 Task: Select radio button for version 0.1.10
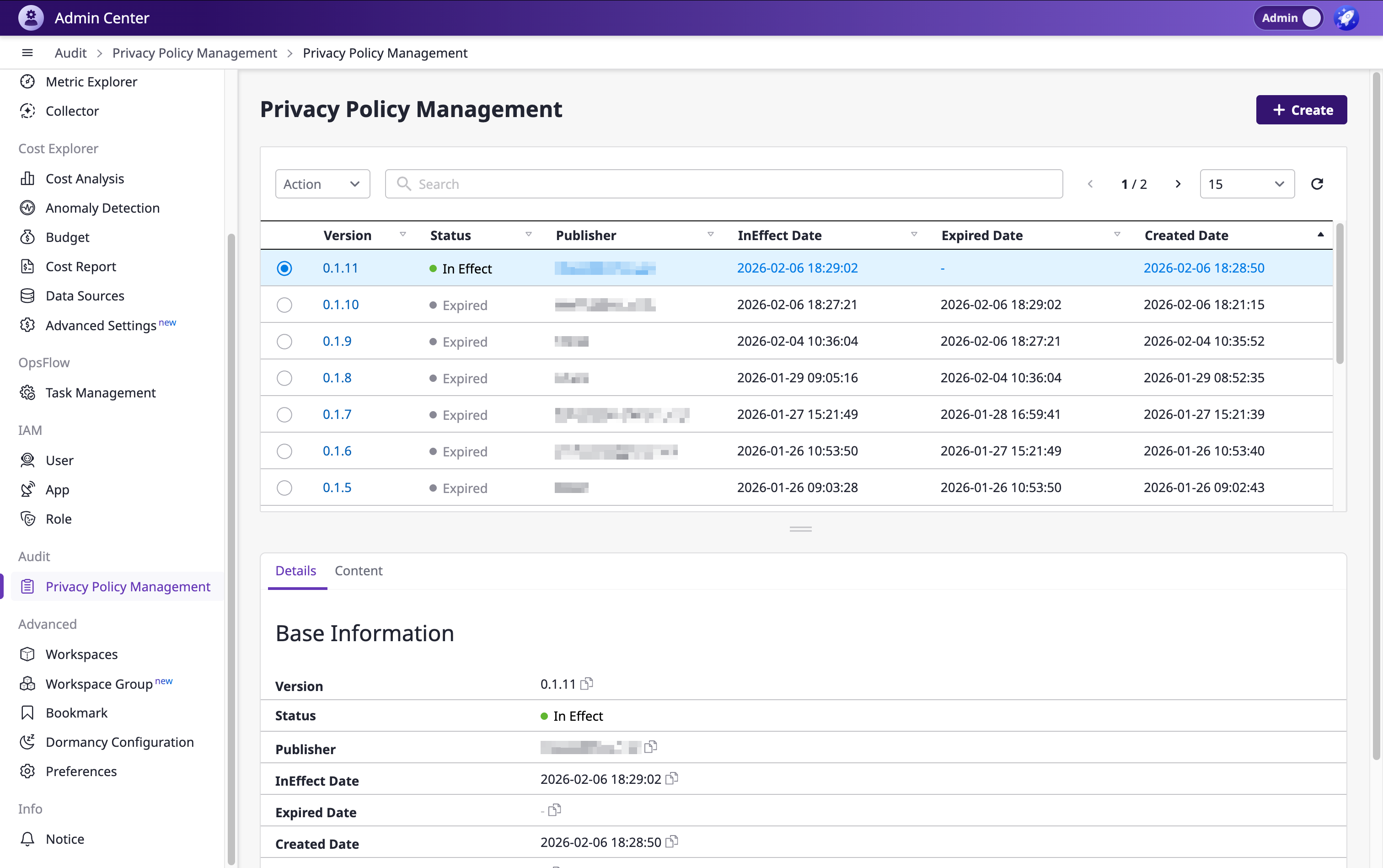click(x=284, y=305)
